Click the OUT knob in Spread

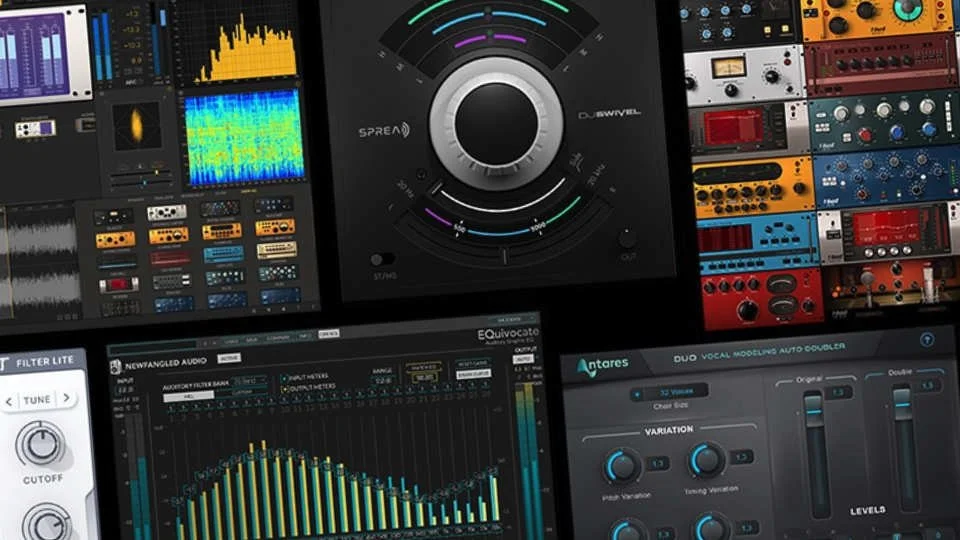point(626,238)
